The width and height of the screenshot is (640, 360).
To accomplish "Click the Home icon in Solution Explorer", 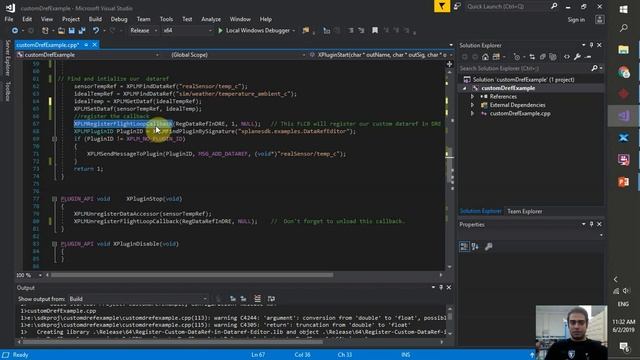I will (x=485, y=57).
